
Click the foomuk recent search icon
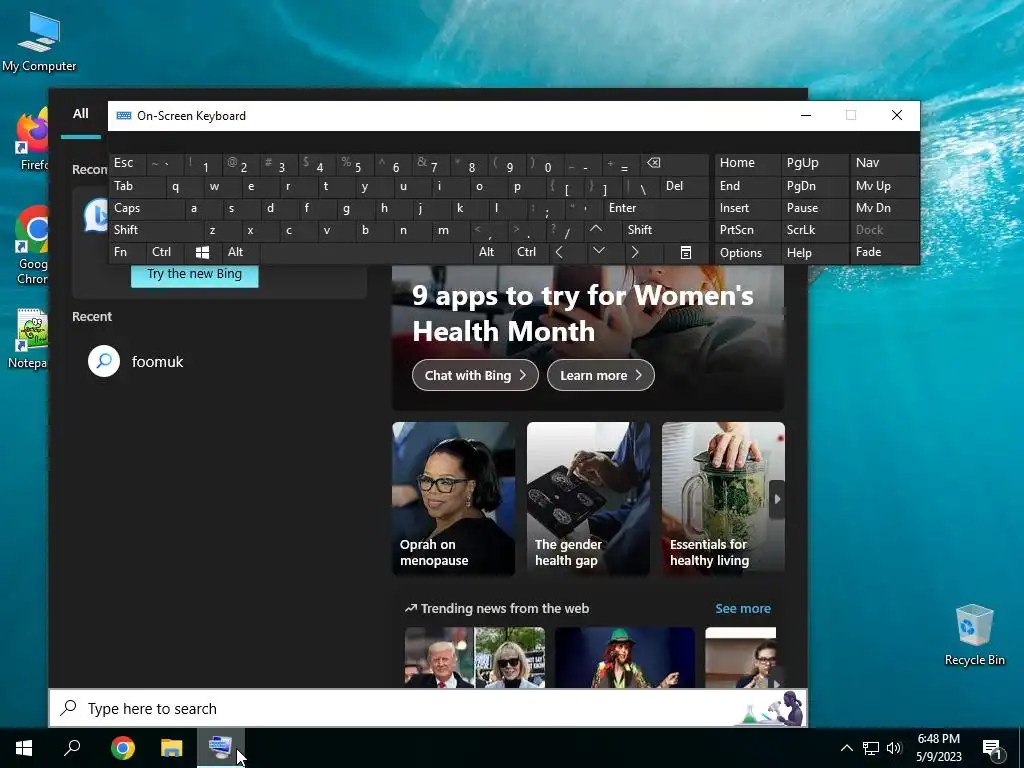click(104, 361)
